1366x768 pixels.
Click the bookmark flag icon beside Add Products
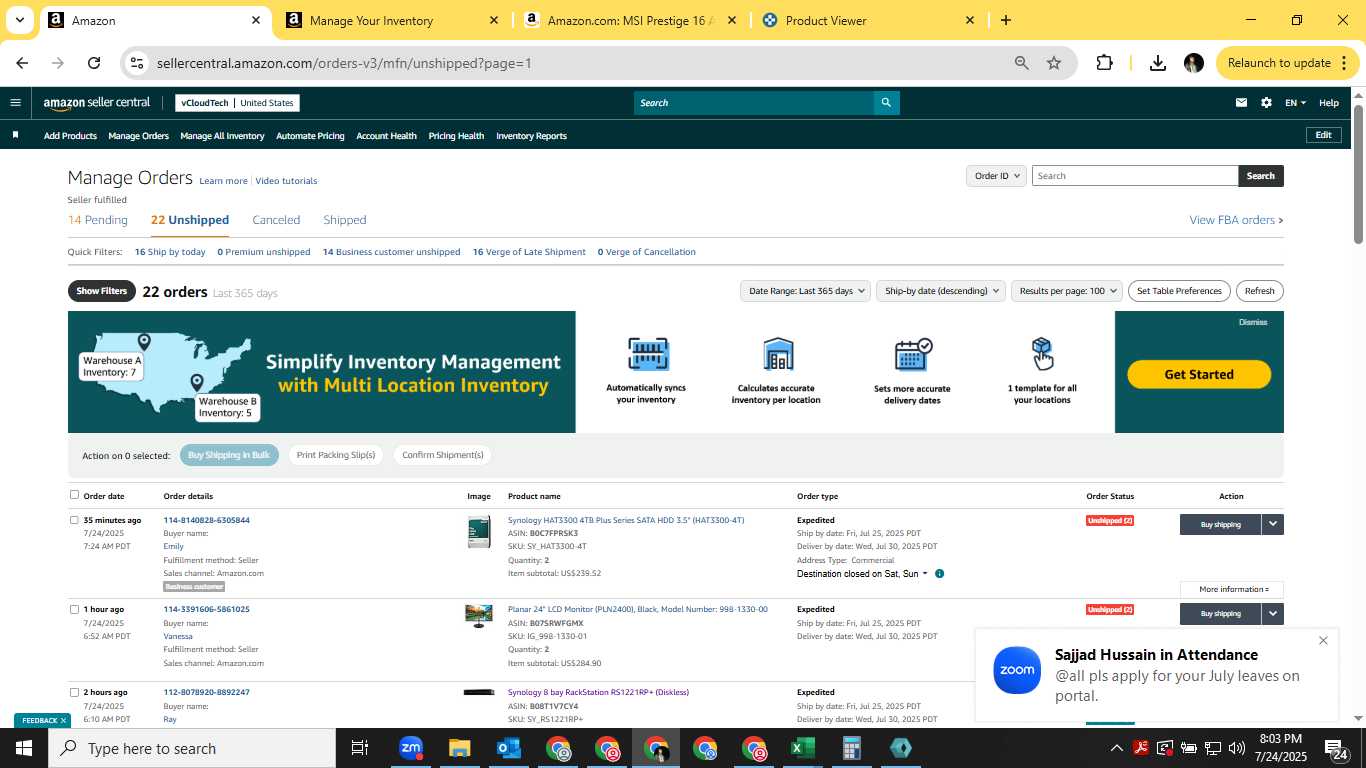click(15, 135)
